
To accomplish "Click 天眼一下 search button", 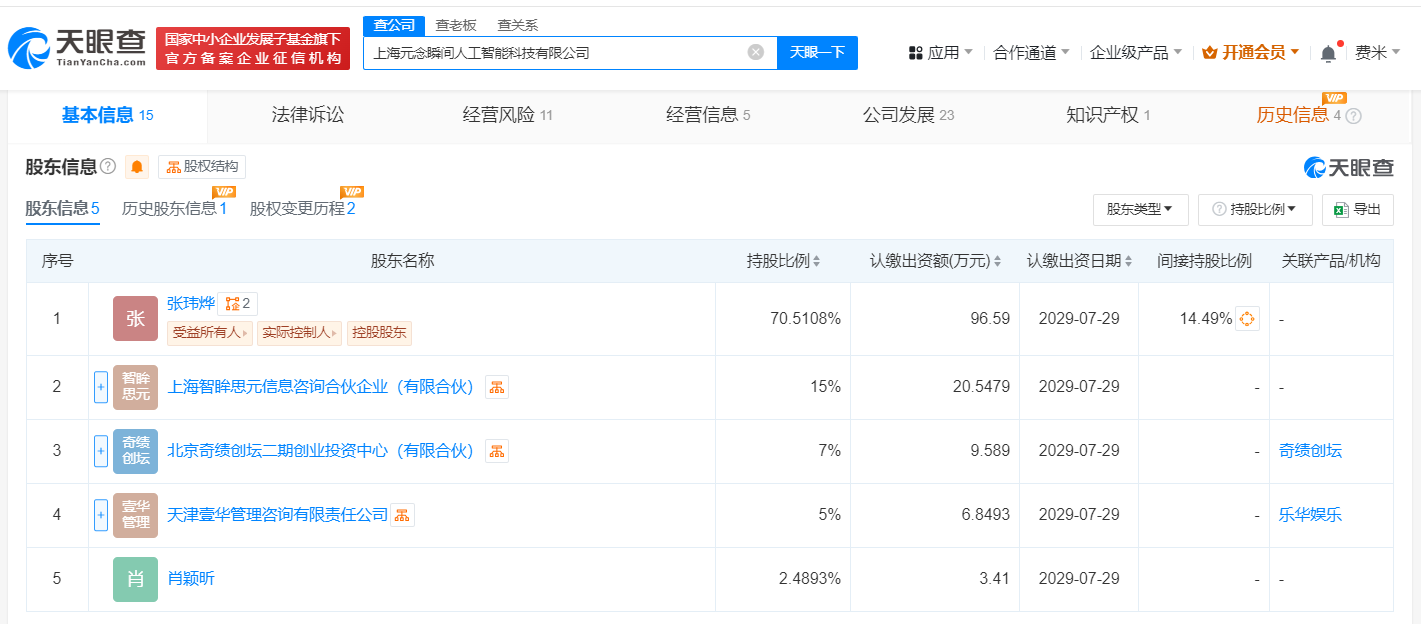I will point(817,53).
